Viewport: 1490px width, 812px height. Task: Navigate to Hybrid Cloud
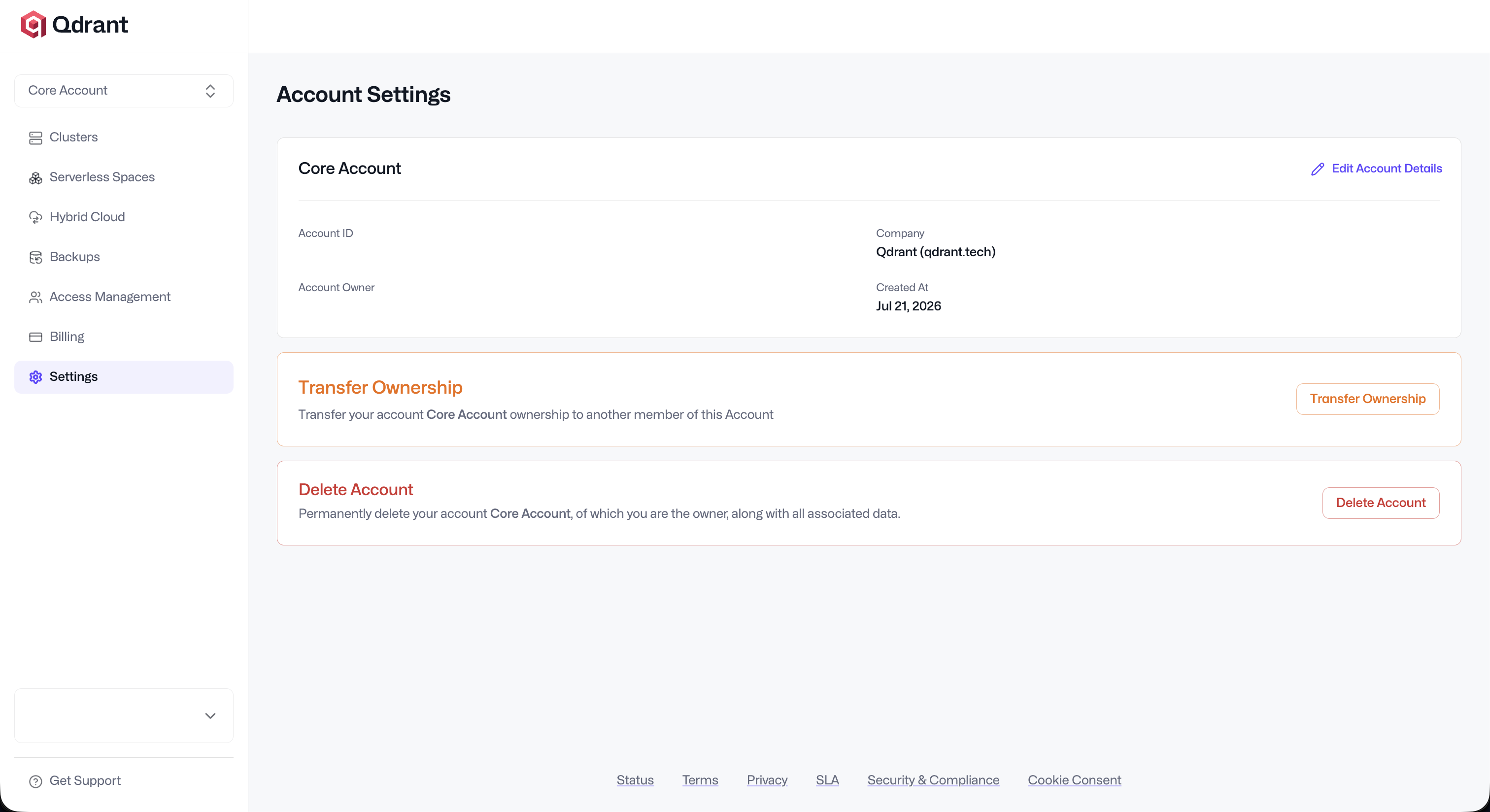click(x=124, y=217)
